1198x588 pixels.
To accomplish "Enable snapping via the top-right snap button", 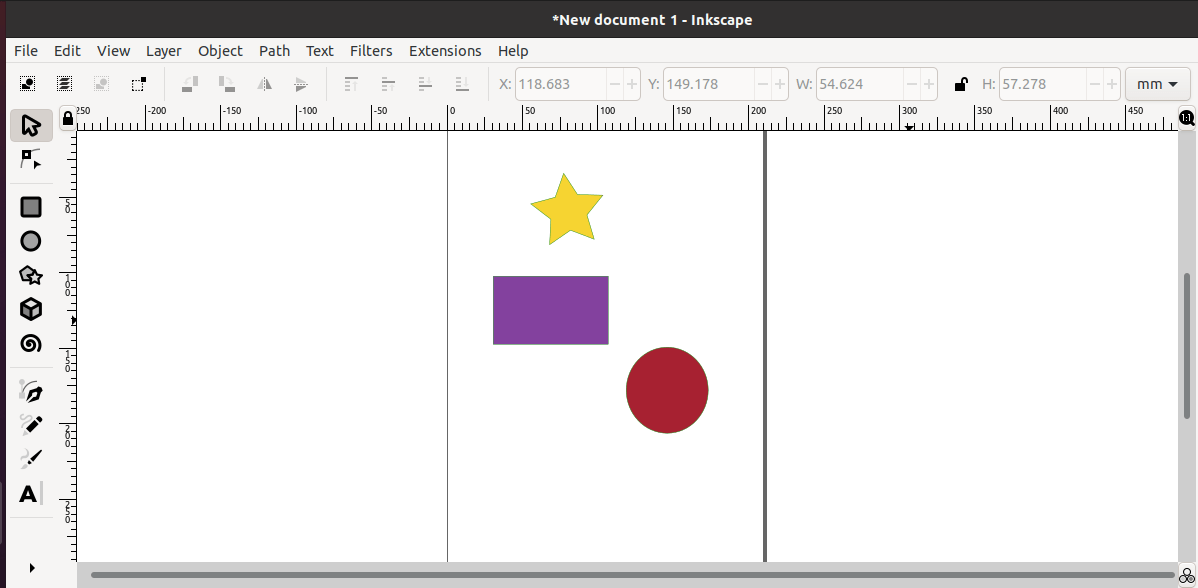I will [x=1186, y=117].
